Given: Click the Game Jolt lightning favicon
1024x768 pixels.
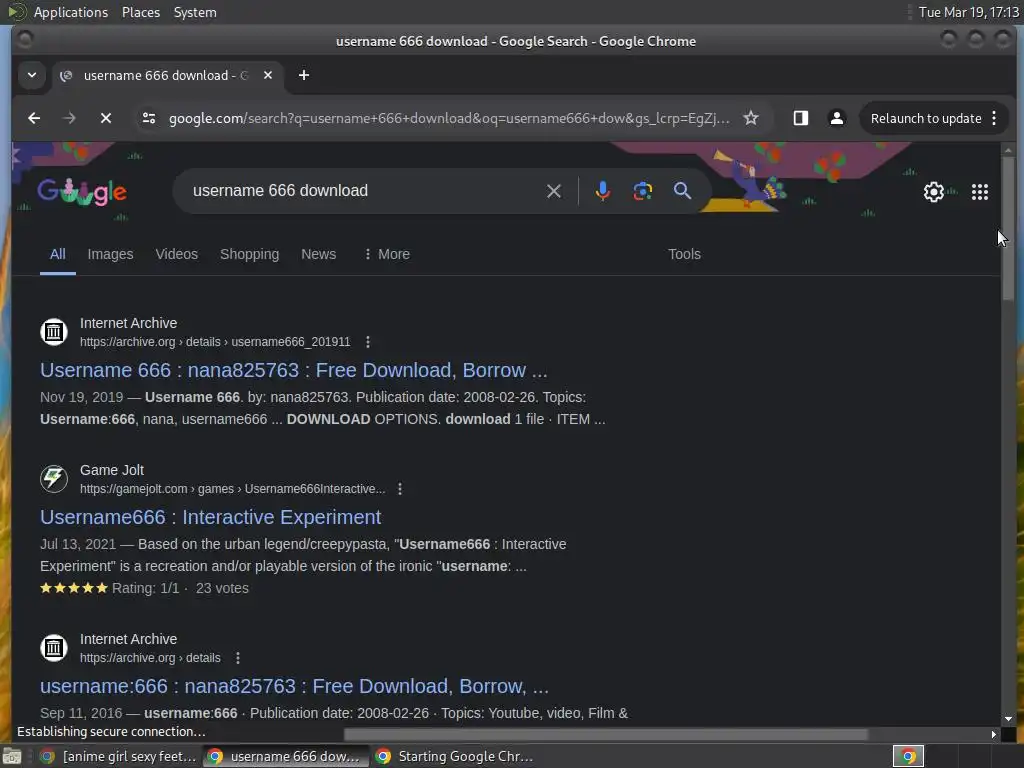Looking at the screenshot, I should (54, 479).
